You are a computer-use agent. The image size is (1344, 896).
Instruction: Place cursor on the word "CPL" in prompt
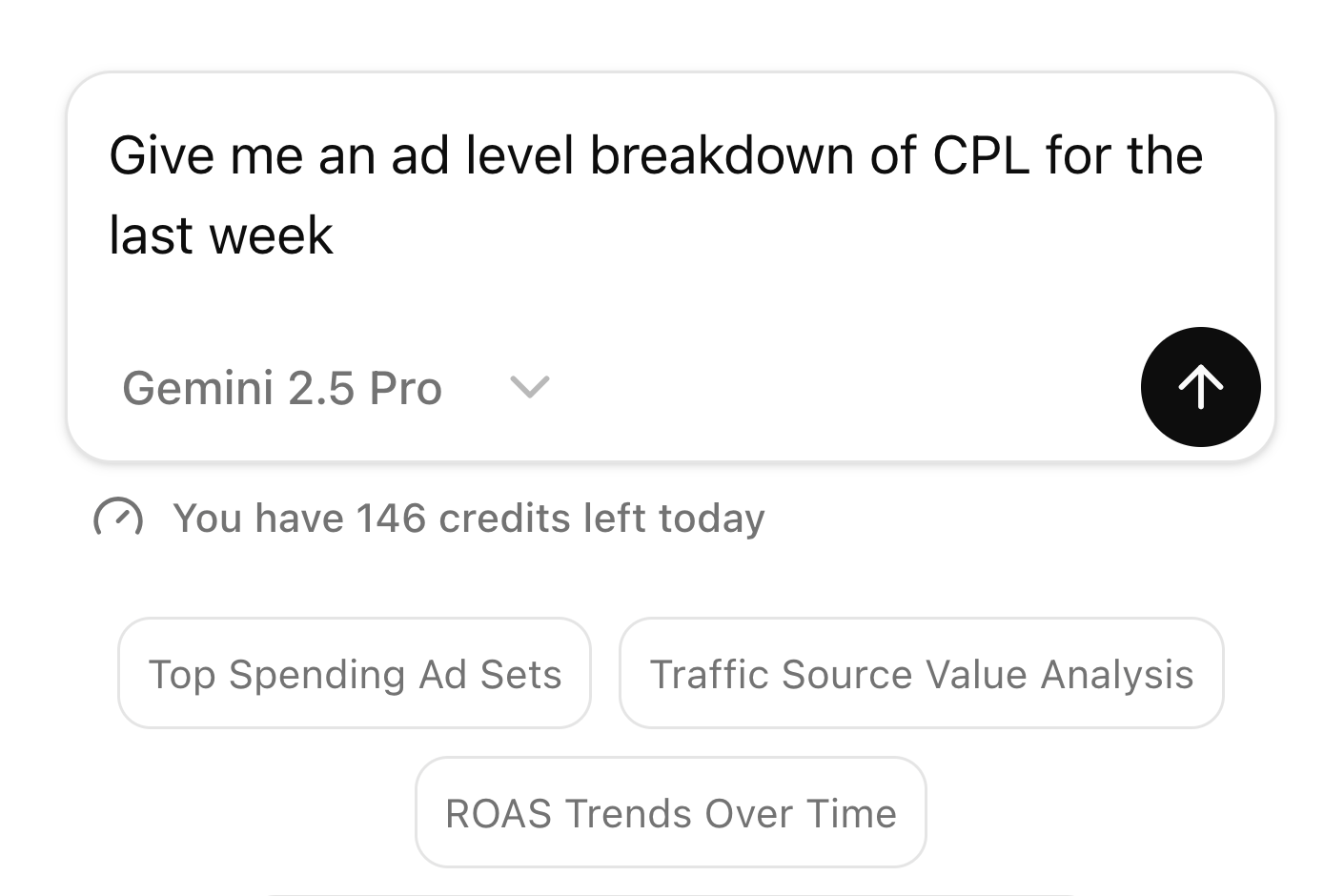tap(981, 155)
